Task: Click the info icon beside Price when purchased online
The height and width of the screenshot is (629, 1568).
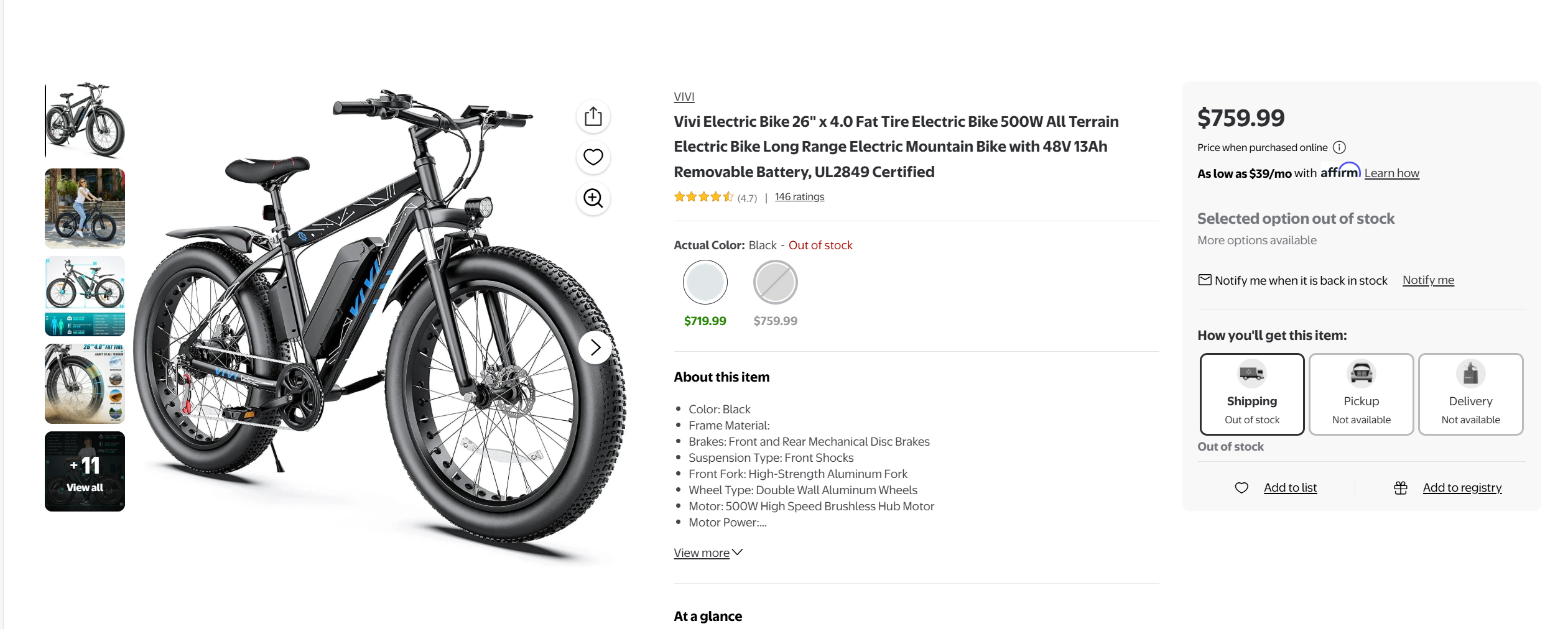Action: click(1339, 147)
